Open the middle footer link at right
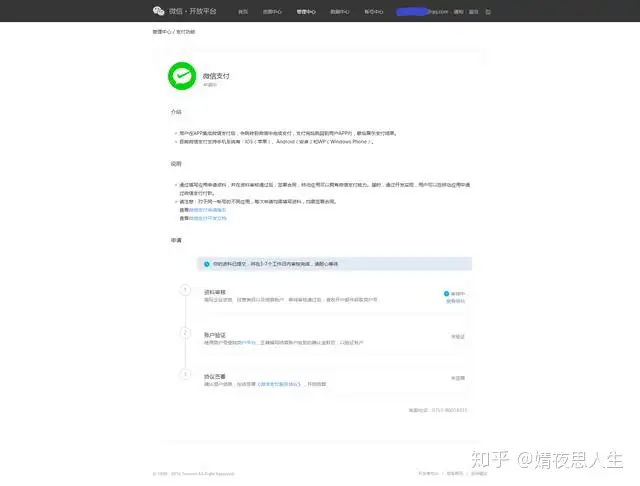Image resolution: width=640 pixels, height=486 pixels. 455,473
